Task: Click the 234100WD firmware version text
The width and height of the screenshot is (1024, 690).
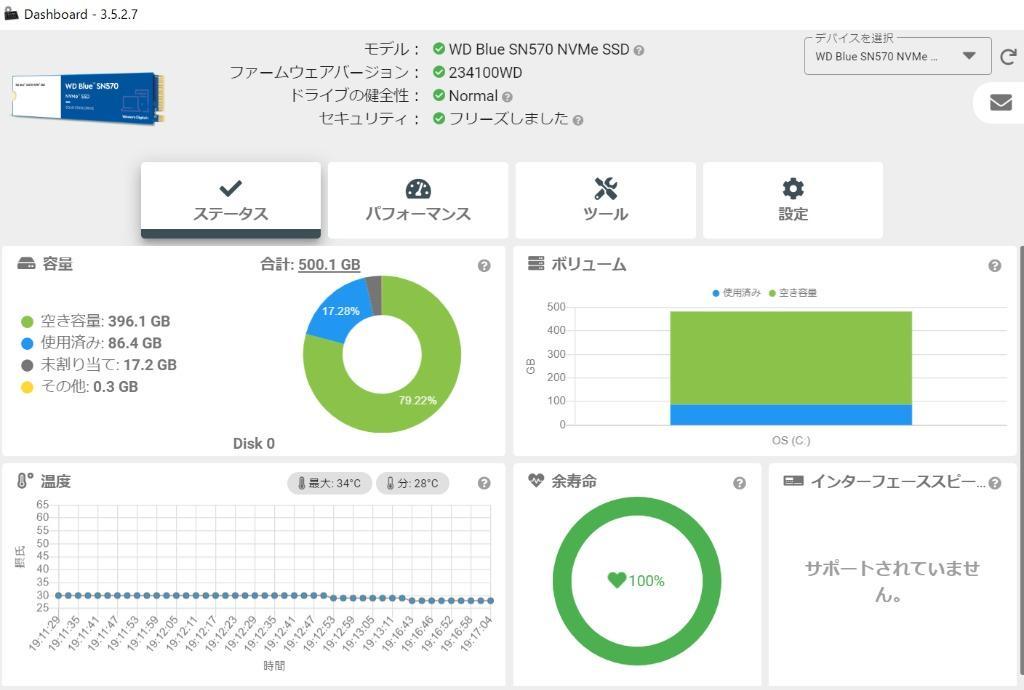Action: point(485,72)
